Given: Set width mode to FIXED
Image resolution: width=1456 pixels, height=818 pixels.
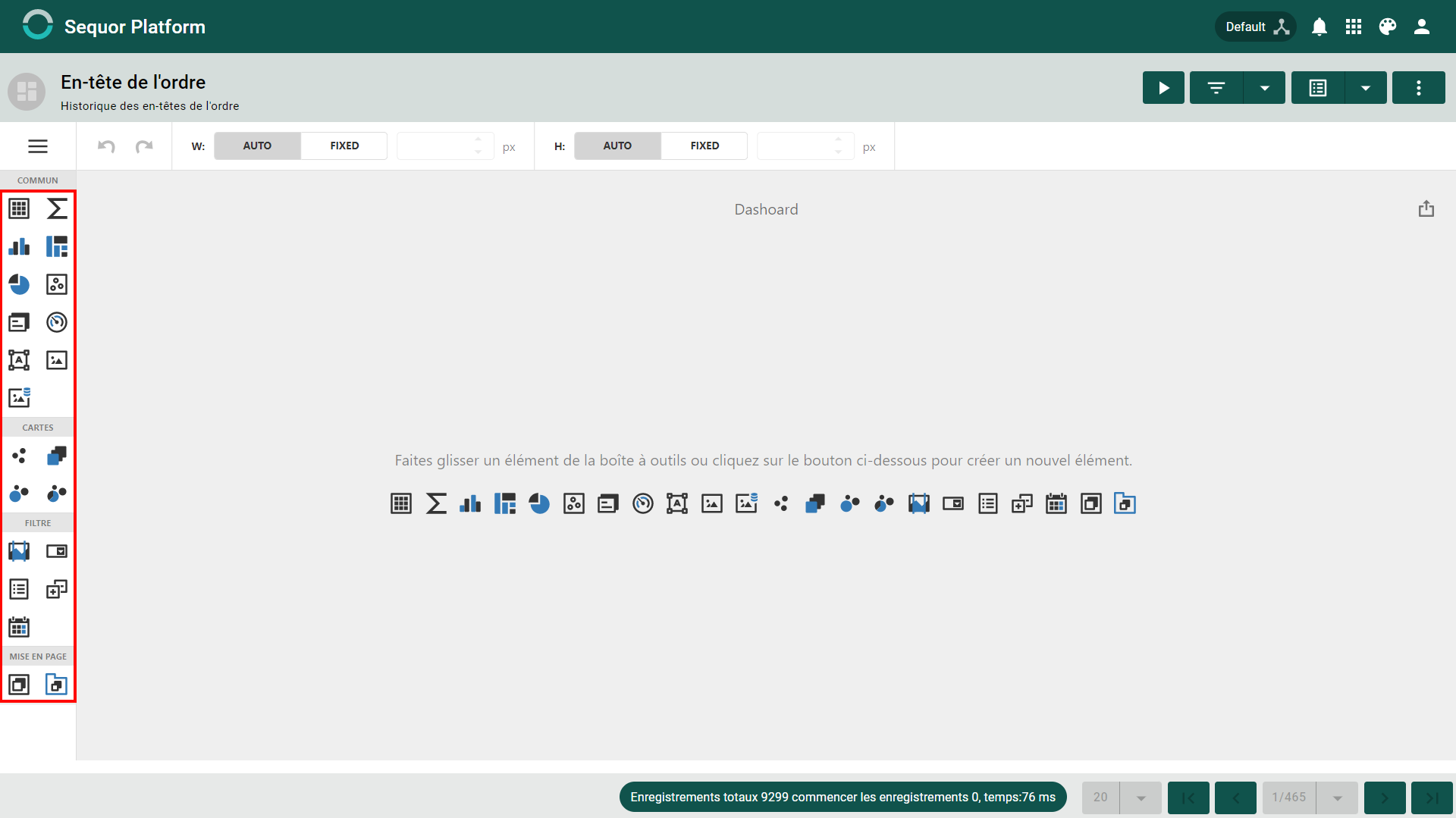Looking at the screenshot, I should click(344, 146).
